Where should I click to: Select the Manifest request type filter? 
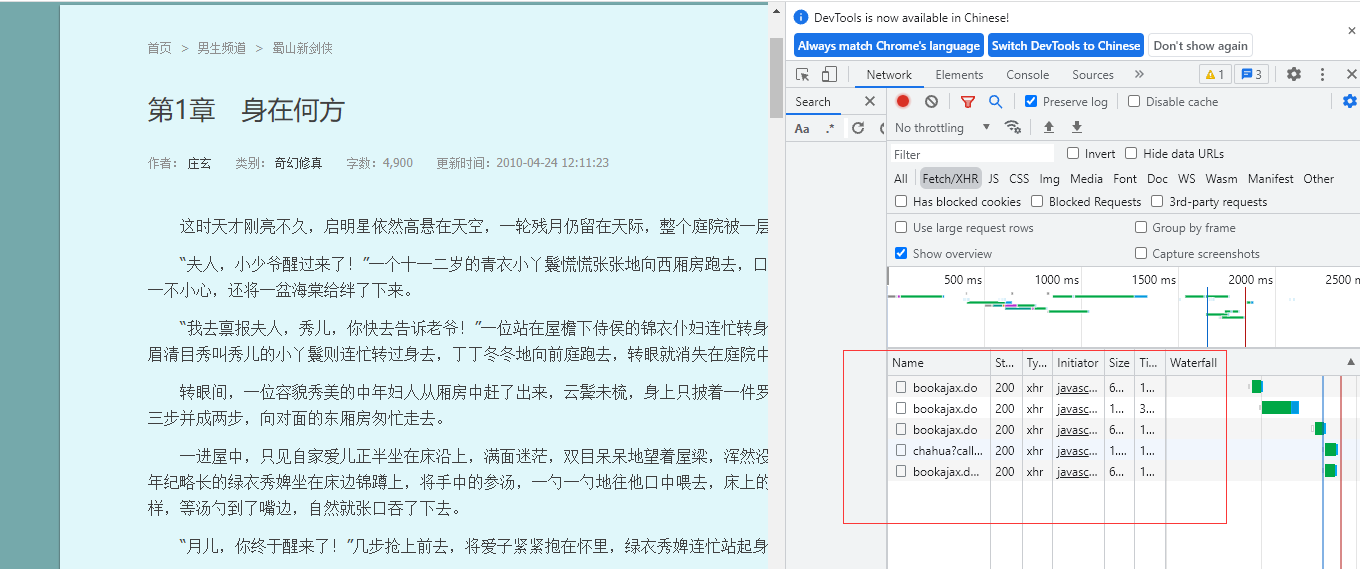[1270, 179]
